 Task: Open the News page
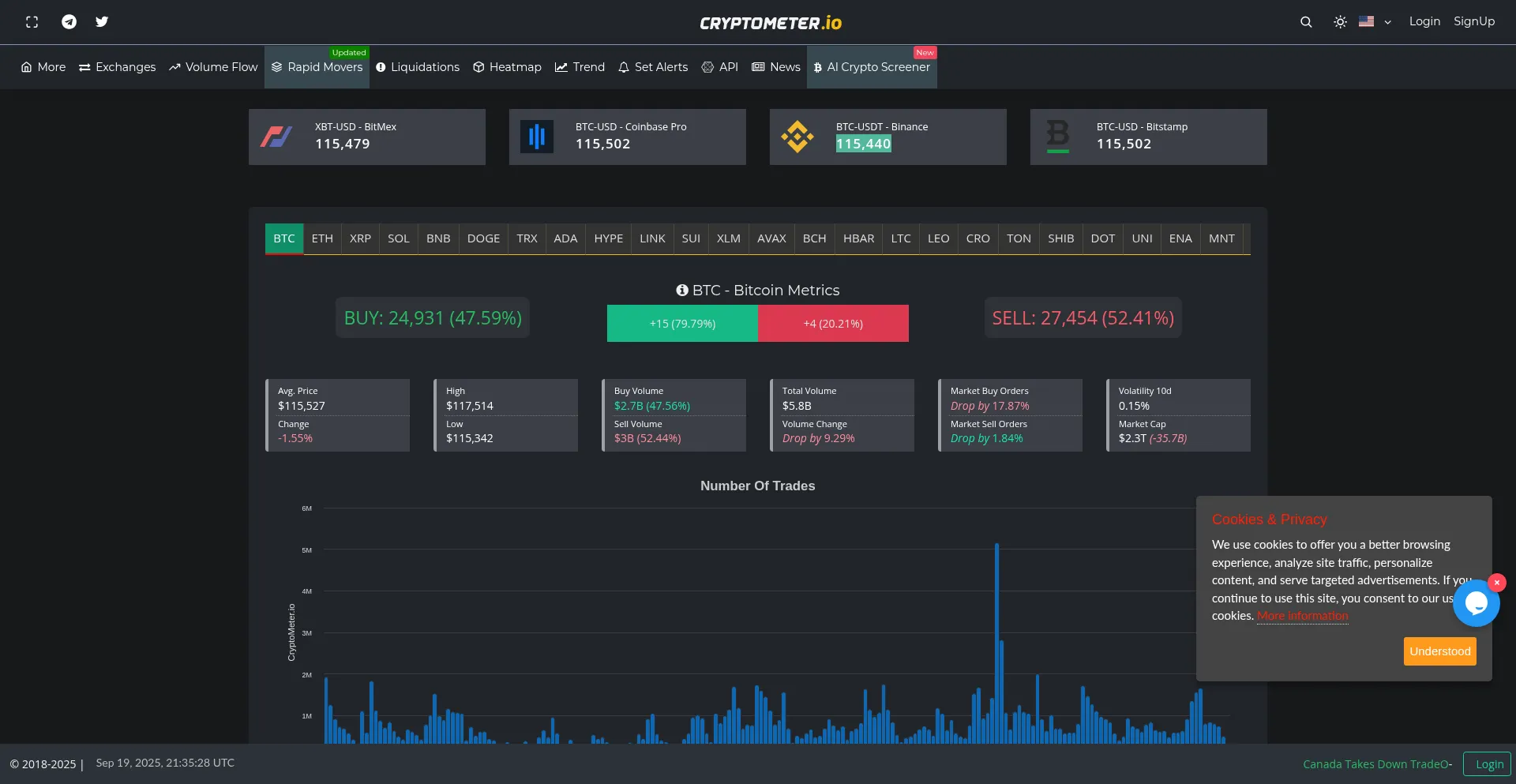pyautogui.click(x=776, y=67)
